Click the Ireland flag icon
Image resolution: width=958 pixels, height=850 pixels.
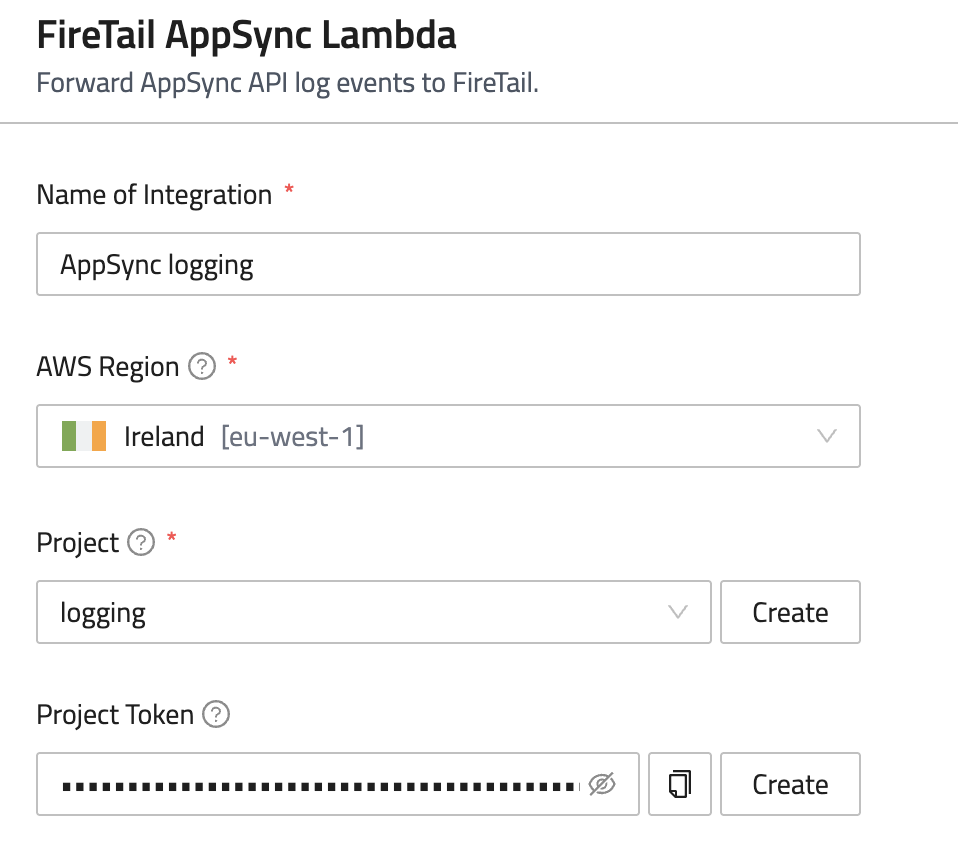coord(84,436)
